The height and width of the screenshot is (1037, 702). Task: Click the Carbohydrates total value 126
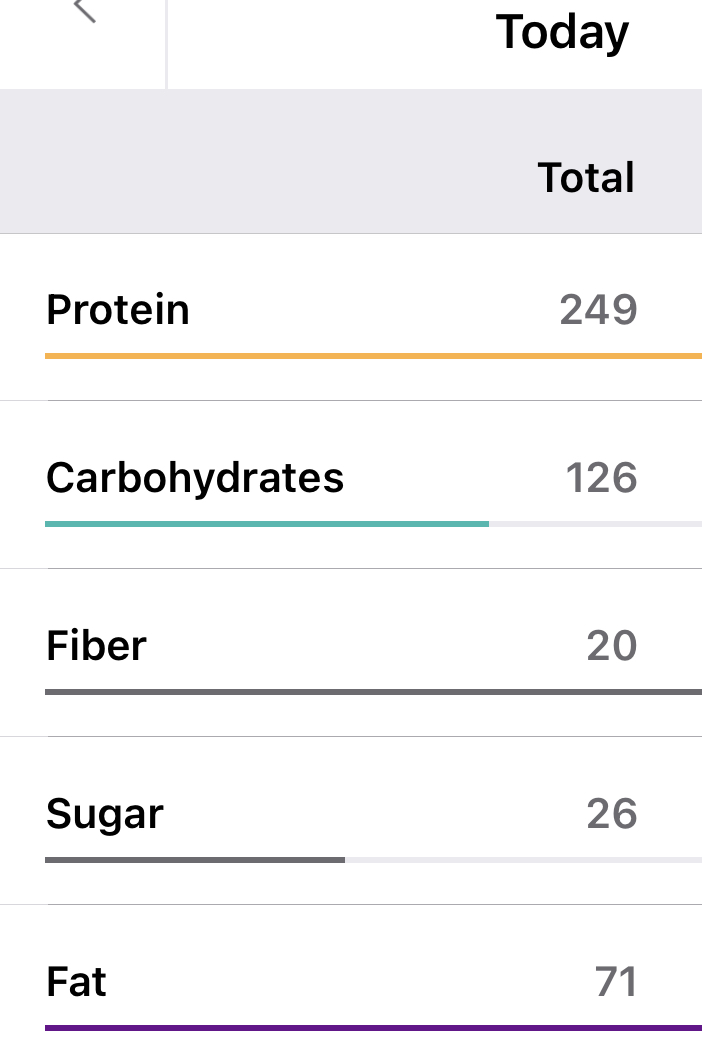click(x=601, y=478)
